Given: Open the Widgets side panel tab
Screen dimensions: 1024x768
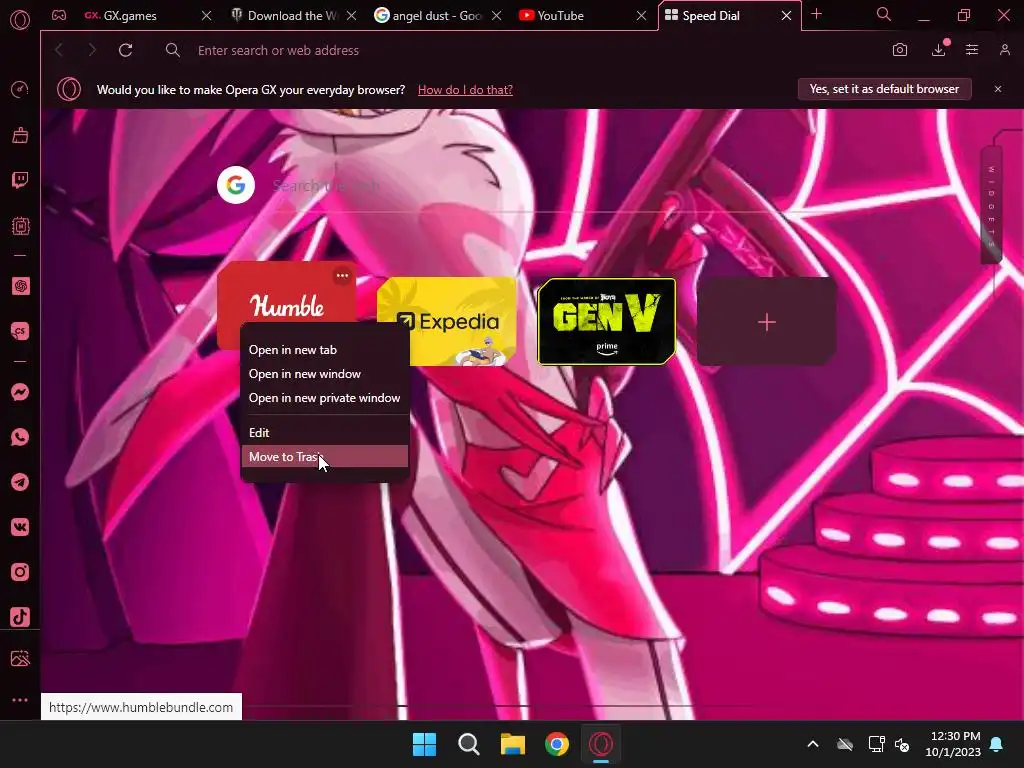Looking at the screenshot, I should (991, 204).
